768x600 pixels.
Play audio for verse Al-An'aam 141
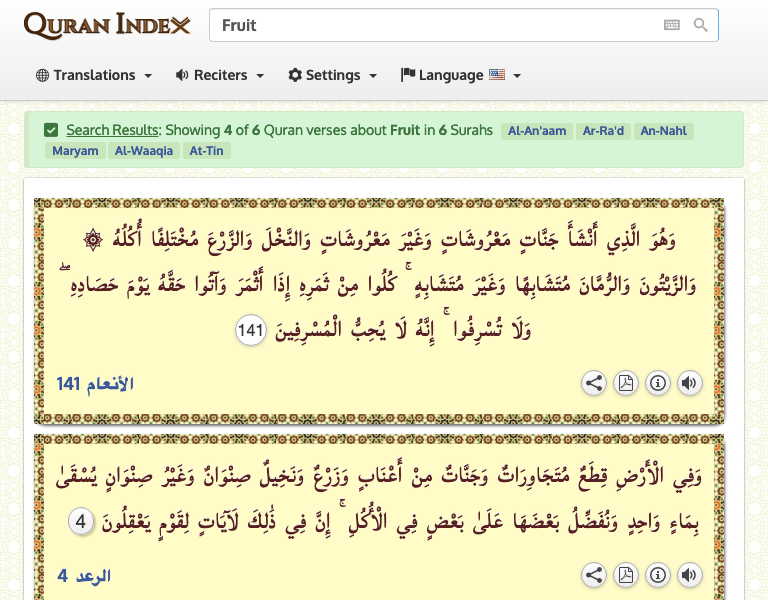click(x=689, y=383)
